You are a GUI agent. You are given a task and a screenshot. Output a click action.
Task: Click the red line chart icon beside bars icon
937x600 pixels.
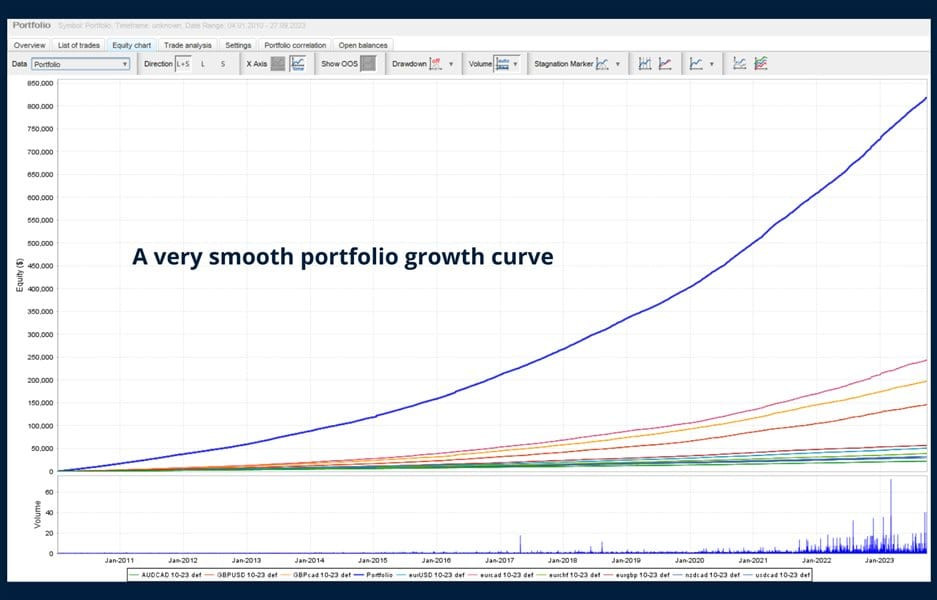(665, 64)
